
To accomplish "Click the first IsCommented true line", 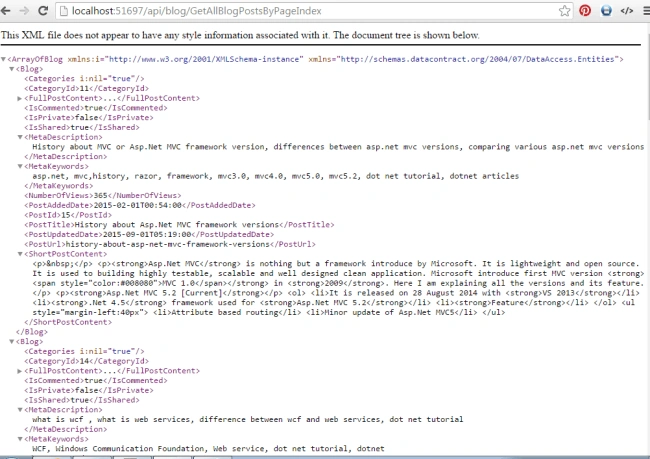I will tap(96, 108).
